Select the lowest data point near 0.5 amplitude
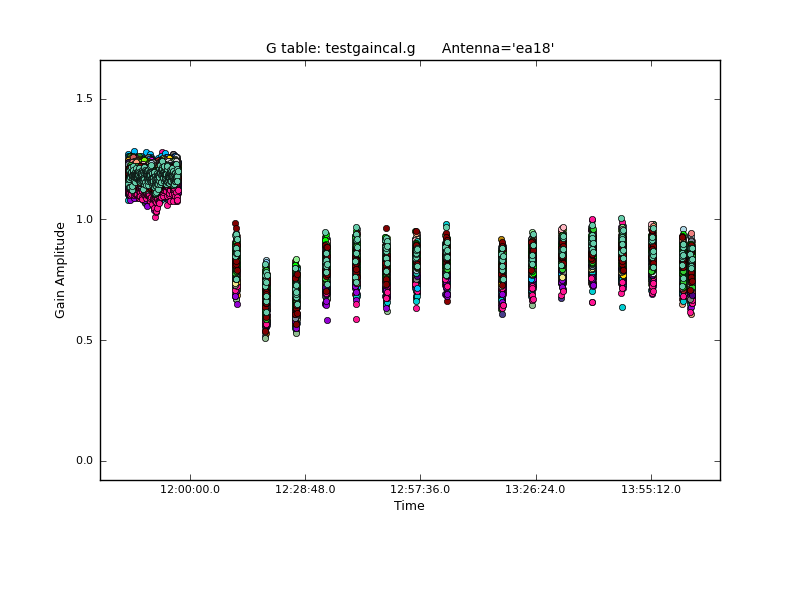The image size is (800, 600). point(265,338)
